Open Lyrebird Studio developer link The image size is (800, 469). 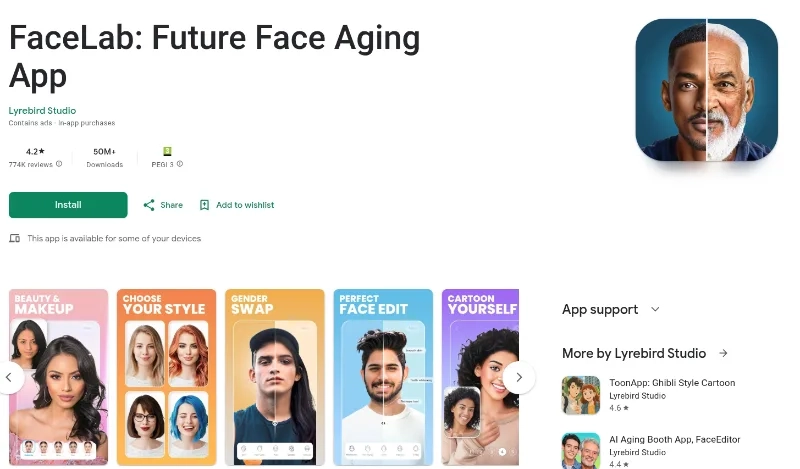click(x=42, y=111)
